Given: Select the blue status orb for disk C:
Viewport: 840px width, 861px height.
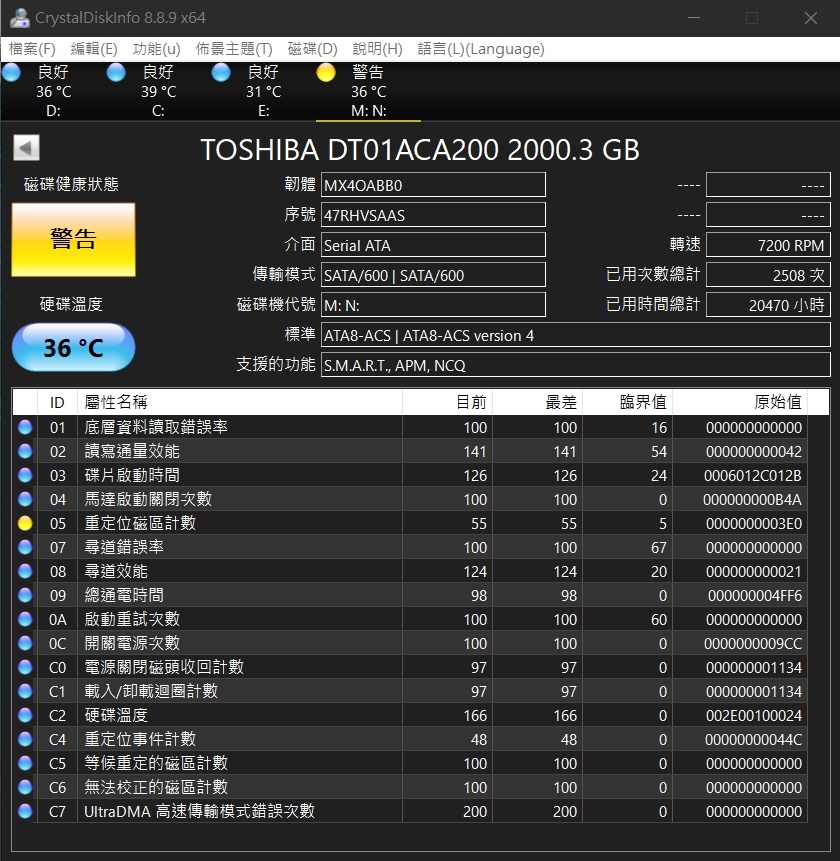Looking at the screenshot, I should coord(116,72).
